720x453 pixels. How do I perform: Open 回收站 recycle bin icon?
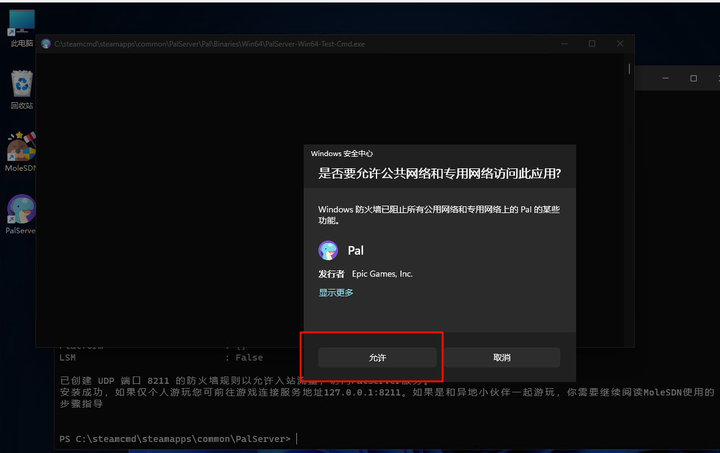click(x=22, y=89)
